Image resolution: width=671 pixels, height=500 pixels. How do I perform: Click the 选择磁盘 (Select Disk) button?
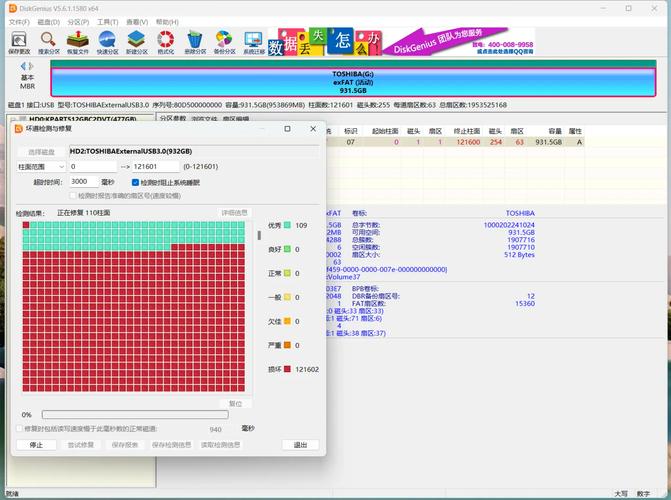point(42,152)
